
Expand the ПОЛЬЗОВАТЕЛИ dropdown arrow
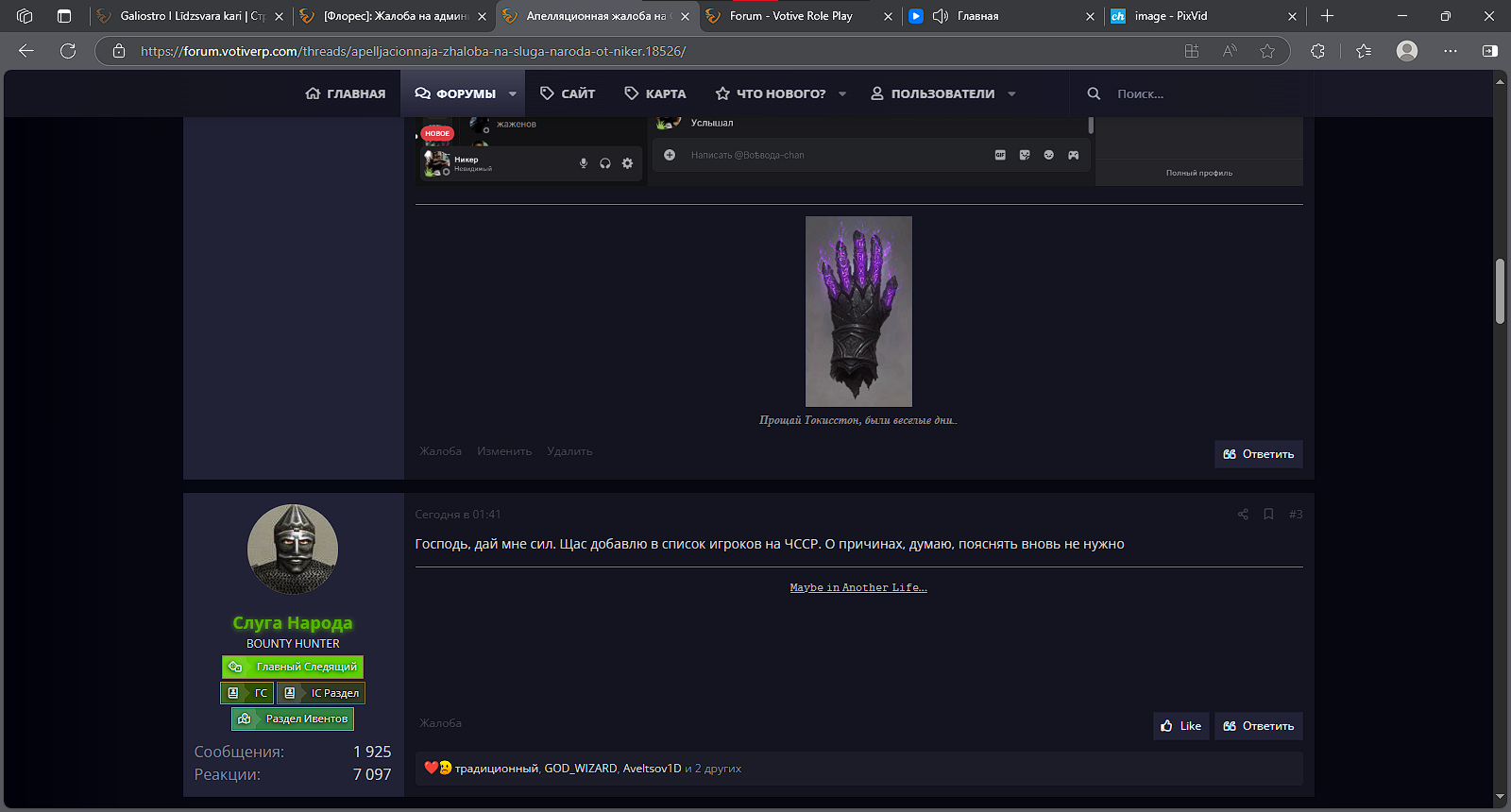[x=1011, y=93]
